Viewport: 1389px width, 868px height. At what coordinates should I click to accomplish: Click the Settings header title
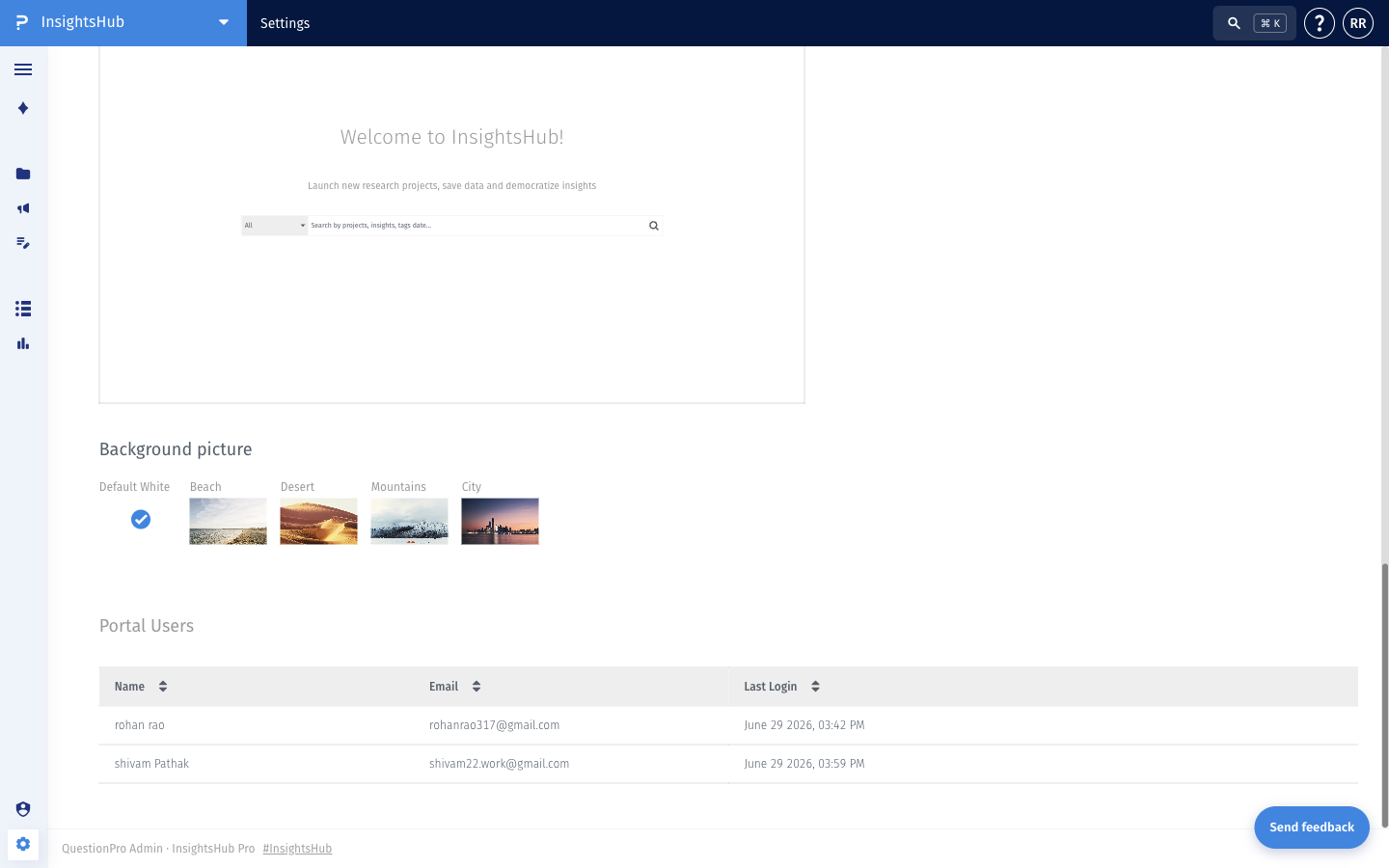pyautogui.click(x=285, y=23)
